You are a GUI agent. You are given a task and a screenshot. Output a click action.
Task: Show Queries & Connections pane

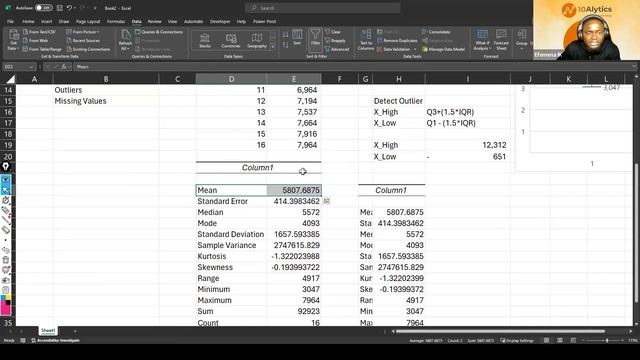coord(159,32)
